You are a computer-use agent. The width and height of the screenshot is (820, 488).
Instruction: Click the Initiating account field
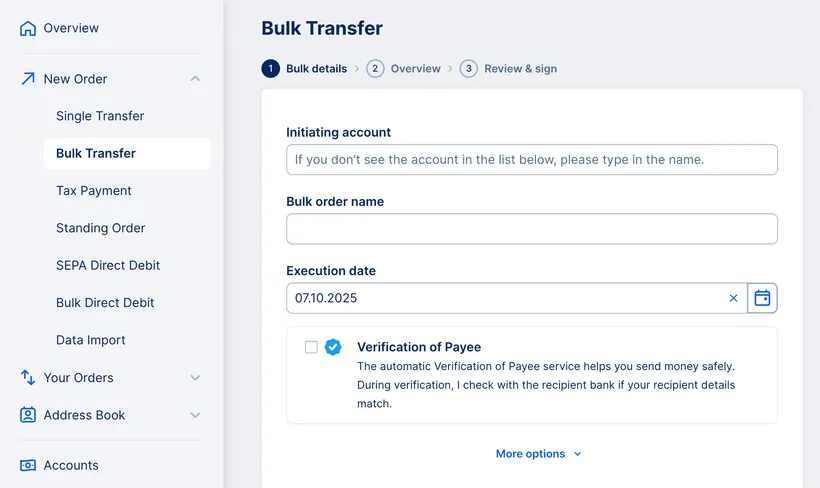(531, 160)
